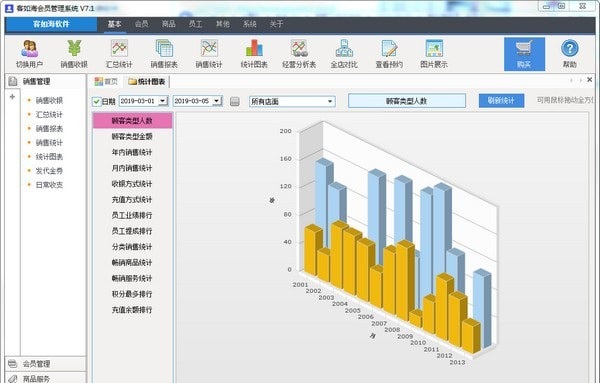The height and width of the screenshot is (383, 600).
Task: Open the 经营分析表 toolbar icon
Action: tap(299, 54)
